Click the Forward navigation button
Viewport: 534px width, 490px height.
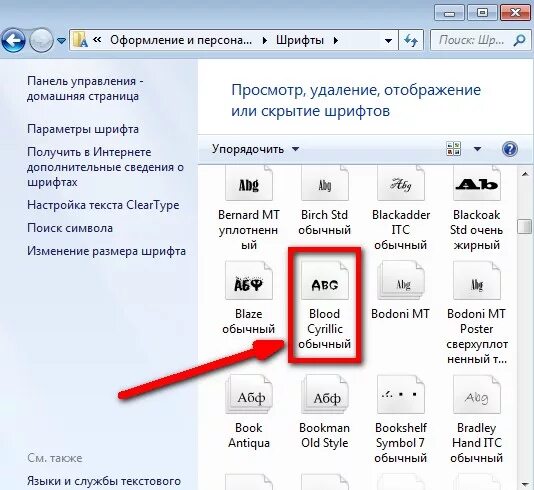(x=41, y=41)
